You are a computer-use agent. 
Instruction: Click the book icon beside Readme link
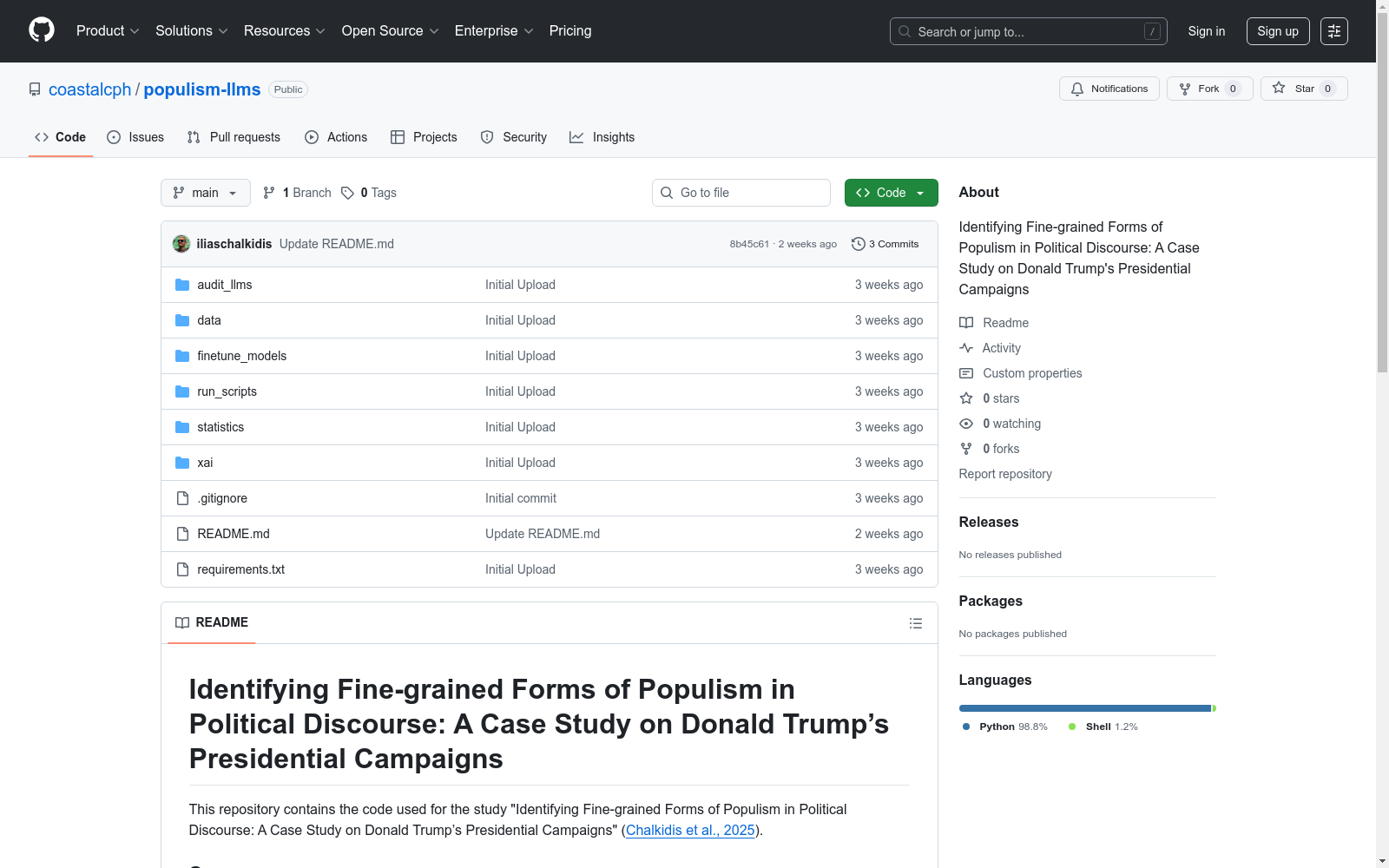point(966,323)
